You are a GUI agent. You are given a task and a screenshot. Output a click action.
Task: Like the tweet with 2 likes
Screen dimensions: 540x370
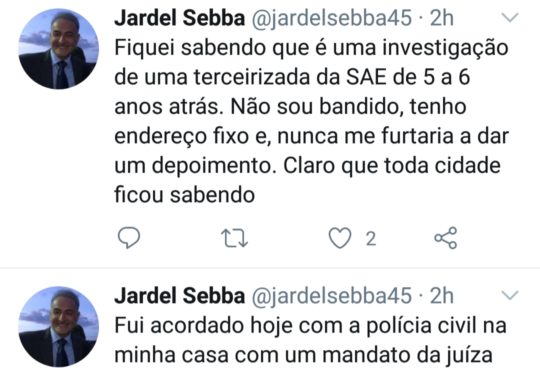click(340, 238)
